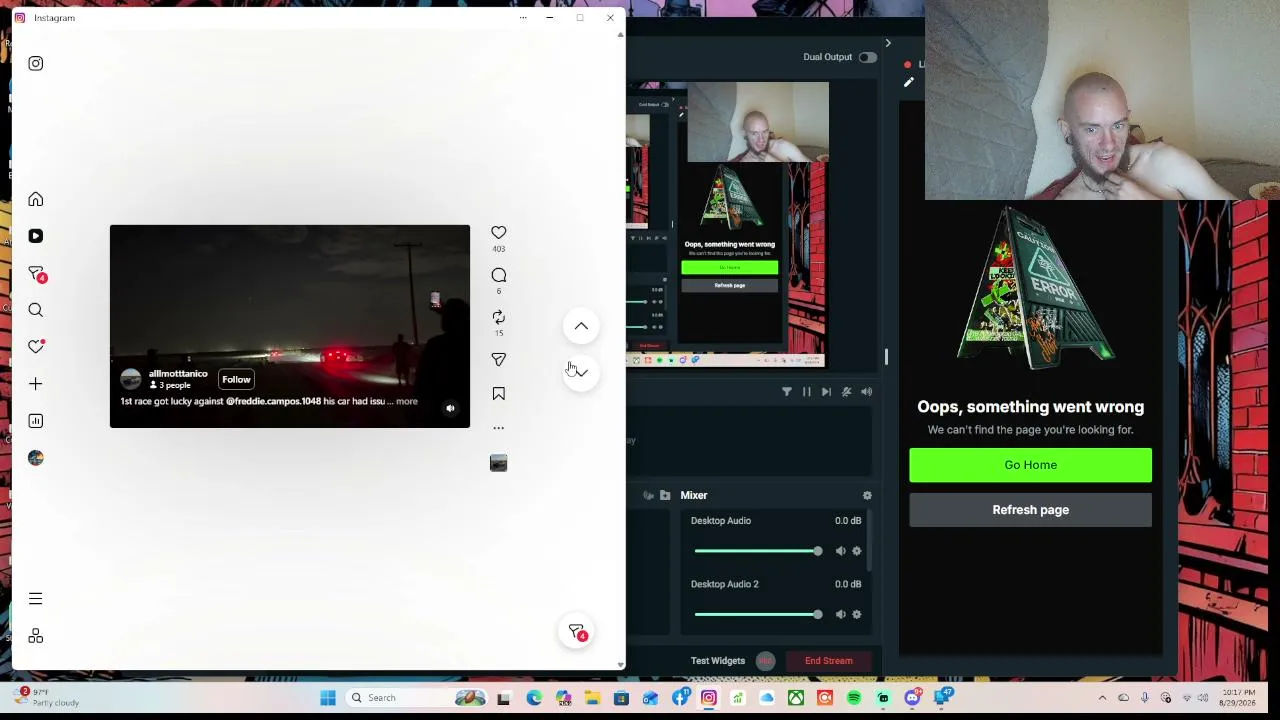Open Microsoft Edge from the taskbar
This screenshot has width=1280, height=720.
coord(534,698)
